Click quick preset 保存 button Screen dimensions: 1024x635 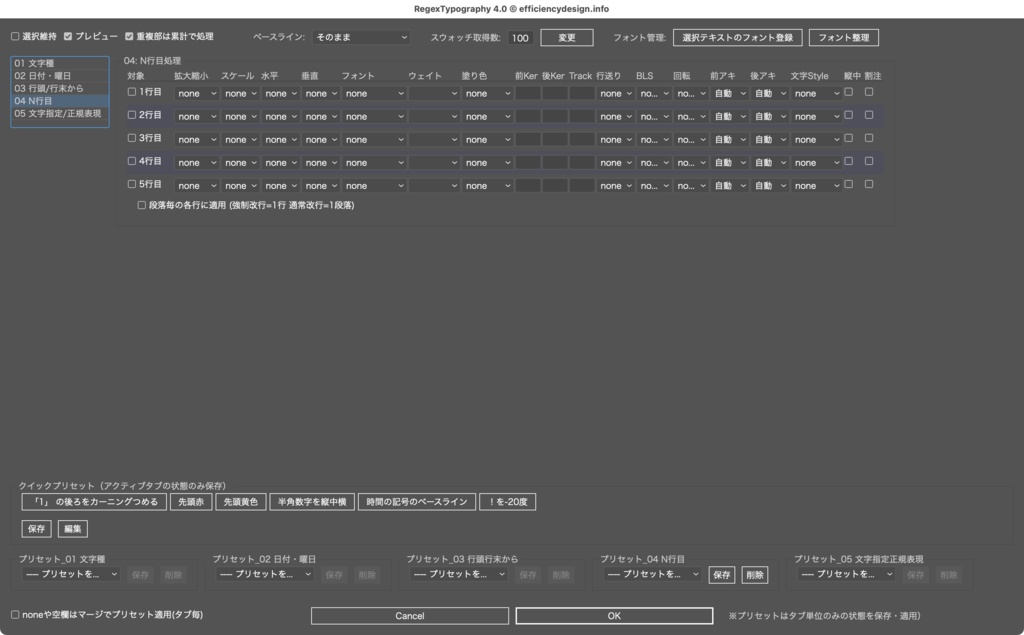click(x=37, y=529)
